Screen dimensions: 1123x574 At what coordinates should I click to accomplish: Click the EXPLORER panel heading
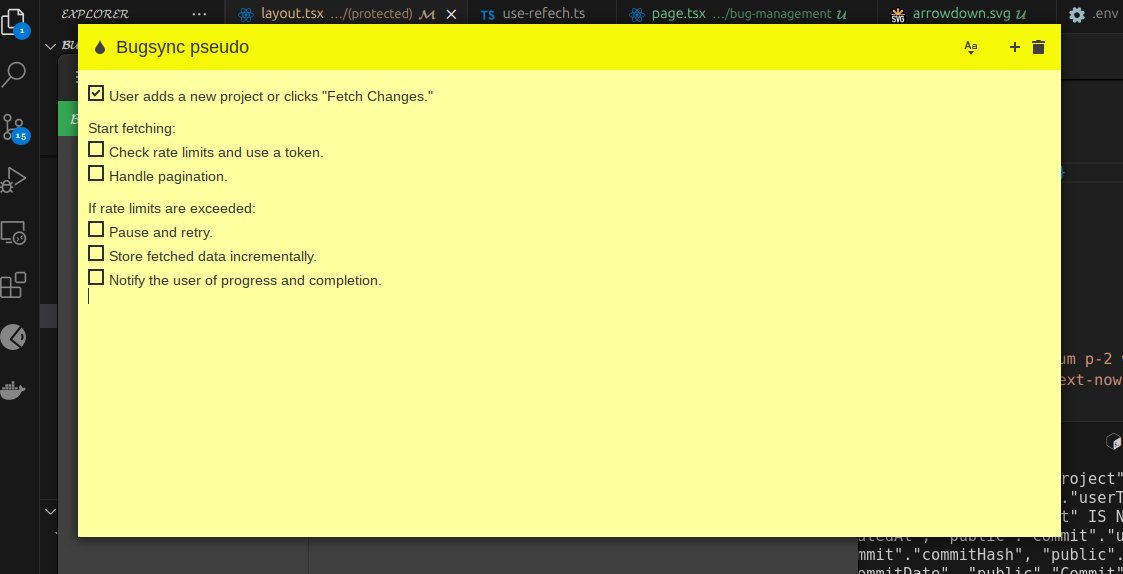pyautogui.click(x=95, y=14)
